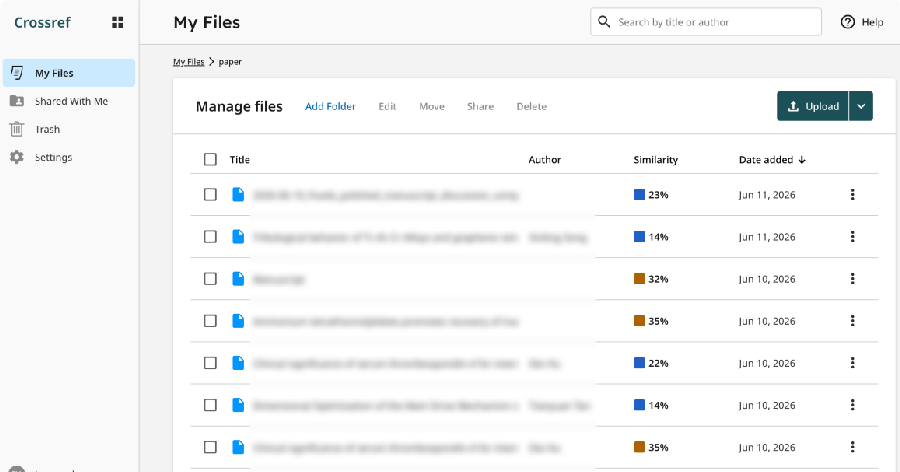Click file icon of the 22% similarity row
Image resolution: width=900 pixels, height=472 pixels.
238,363
